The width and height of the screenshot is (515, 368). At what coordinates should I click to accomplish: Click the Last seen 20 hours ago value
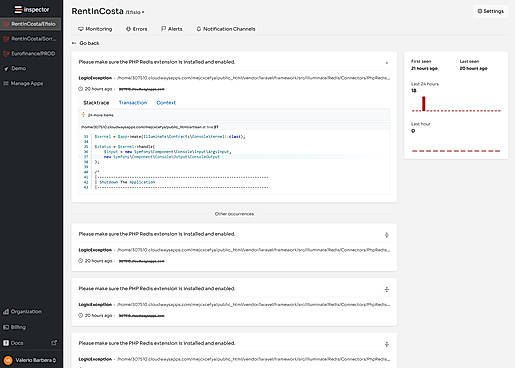click(x=473, y=68)
